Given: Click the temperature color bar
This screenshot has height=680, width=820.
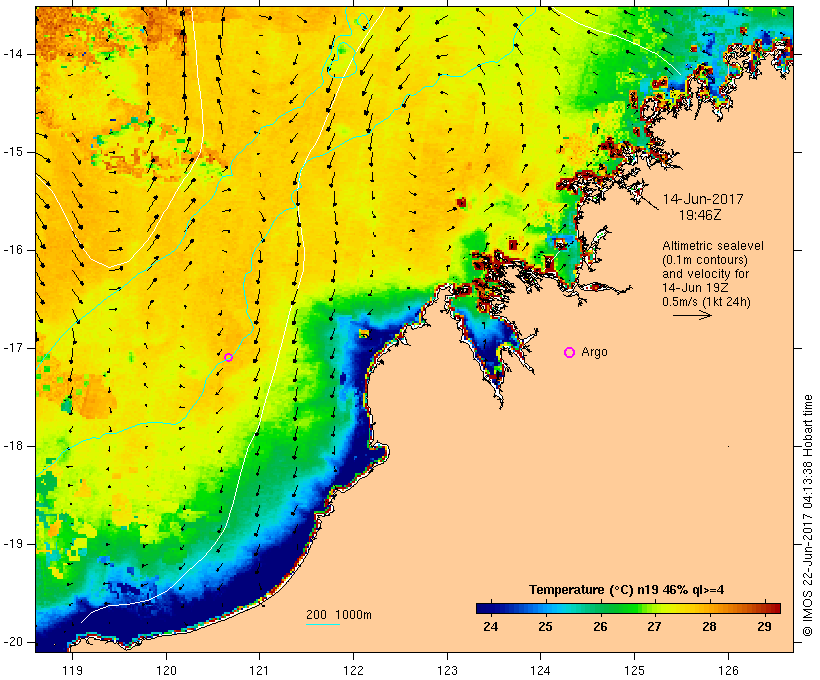Looking at the screenshot, I should tap(628, 608).
